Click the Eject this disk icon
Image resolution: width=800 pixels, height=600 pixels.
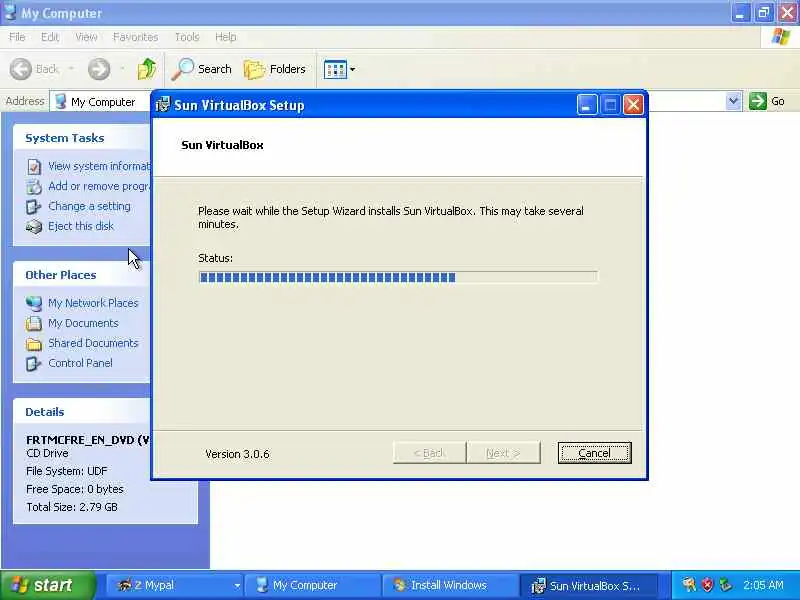pos(34,227)
